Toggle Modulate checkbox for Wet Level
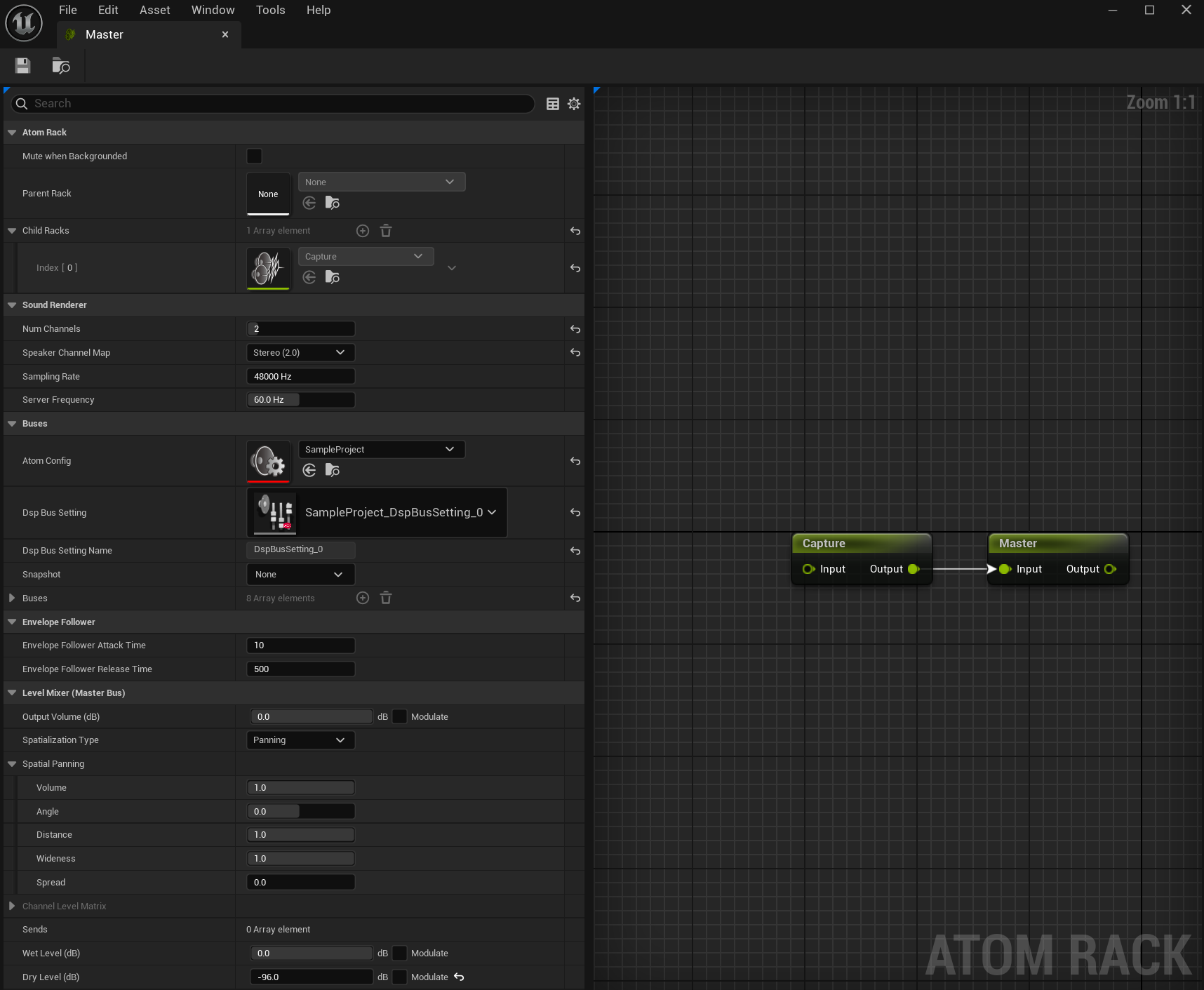The image size is (1204, 990). (399, 953)
